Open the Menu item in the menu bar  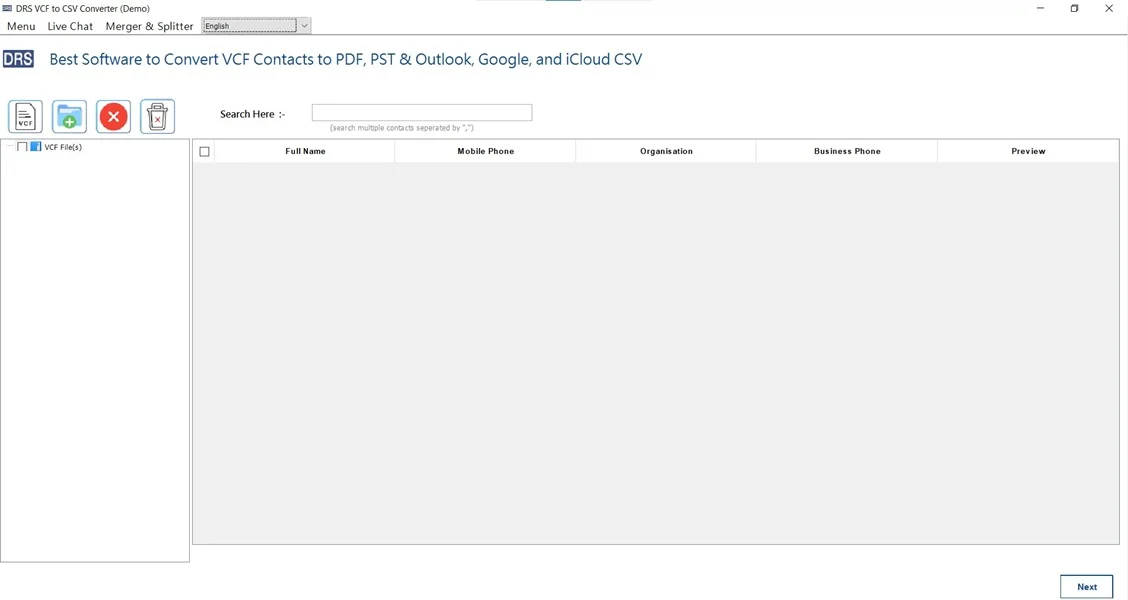point(20,26)
